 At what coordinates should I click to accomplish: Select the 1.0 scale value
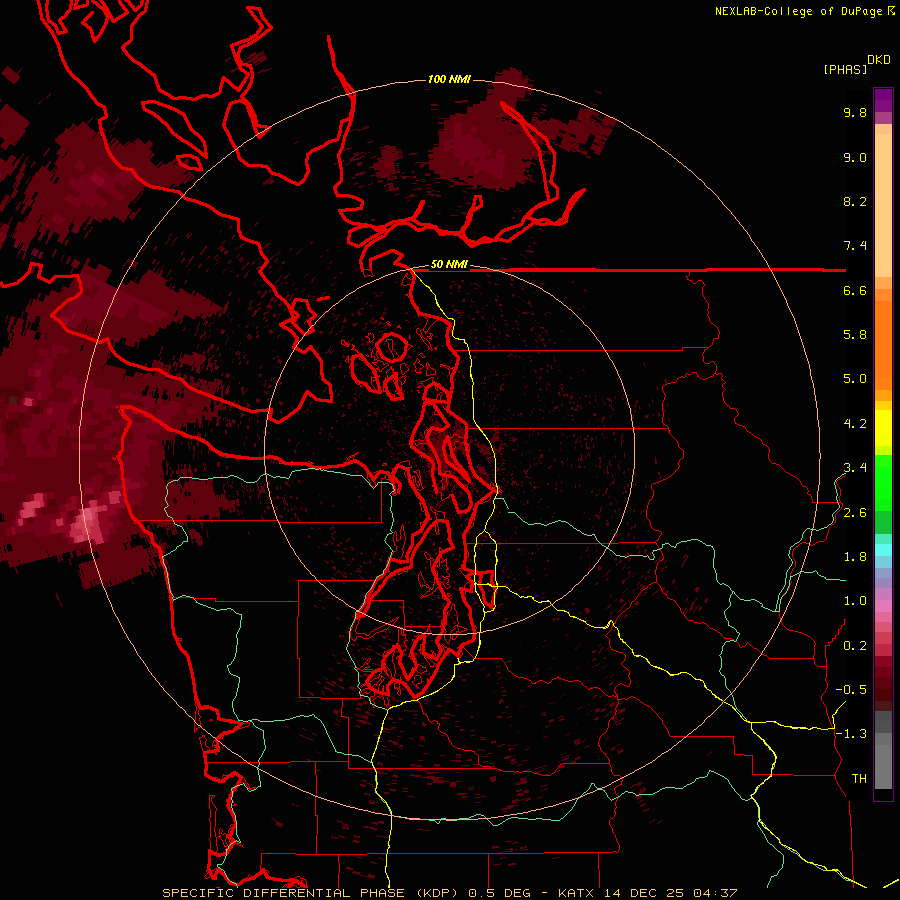click(855, 601)
